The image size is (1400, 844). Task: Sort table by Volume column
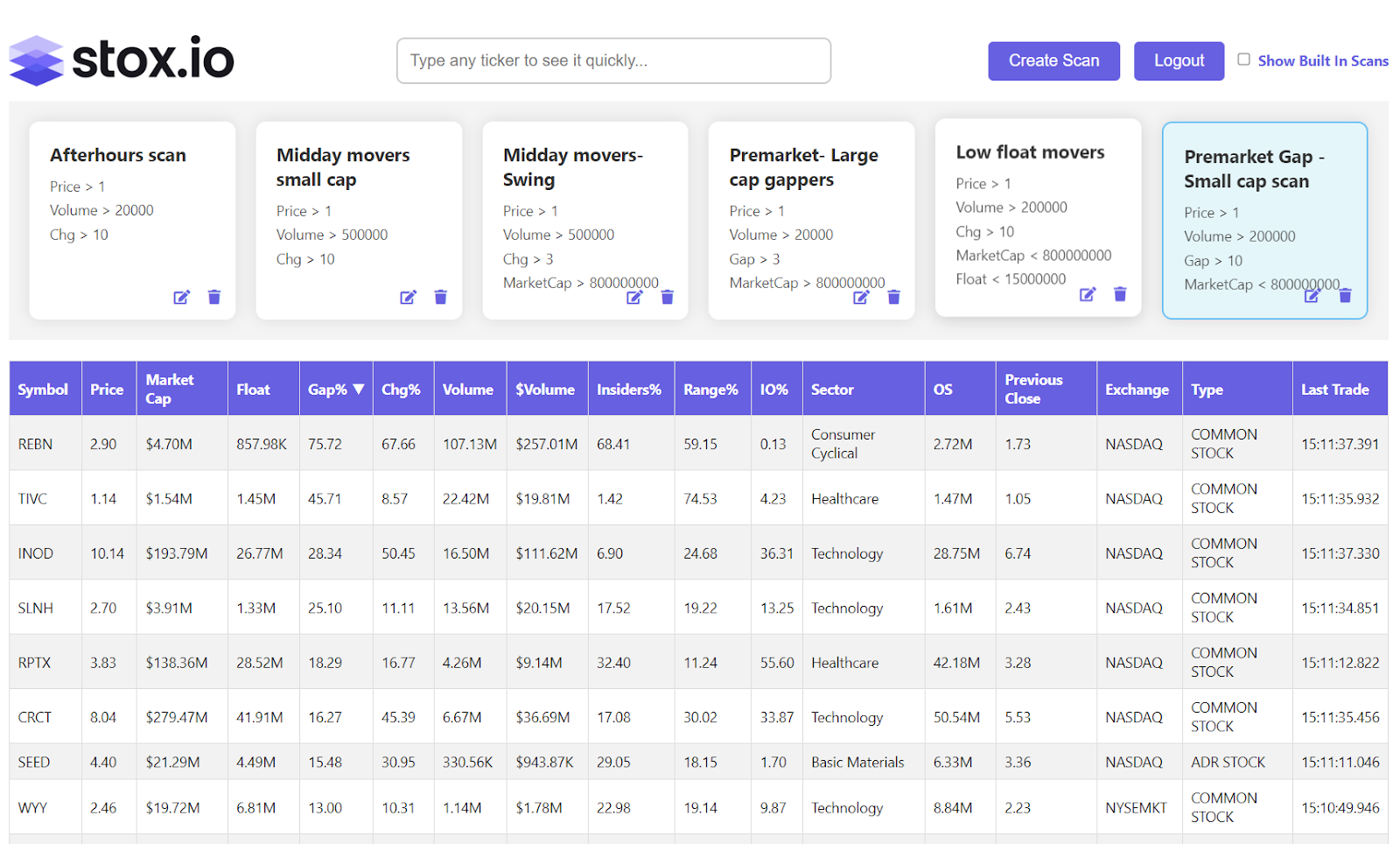[x=468, y=390]
